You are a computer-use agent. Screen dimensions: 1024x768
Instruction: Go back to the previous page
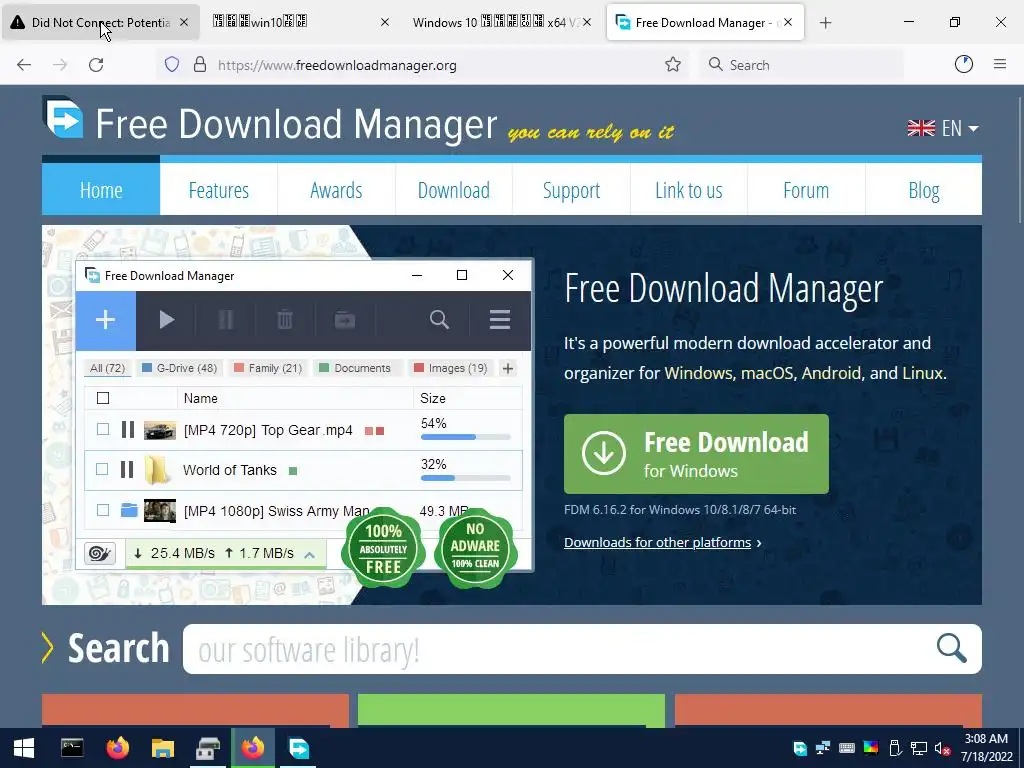pyautogui.click(x=24, y=65)
